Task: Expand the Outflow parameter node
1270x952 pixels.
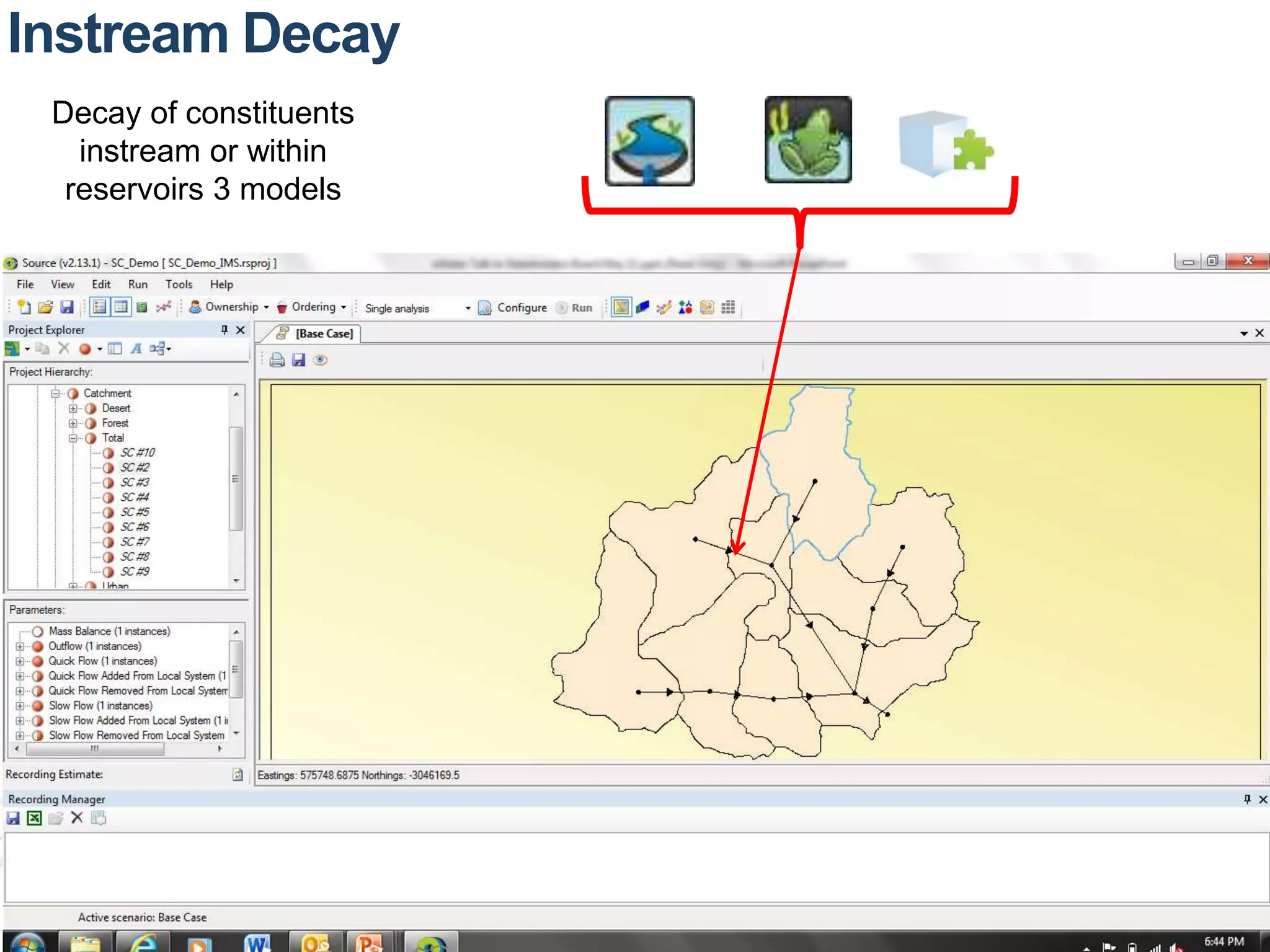Action: coord(20,646)
